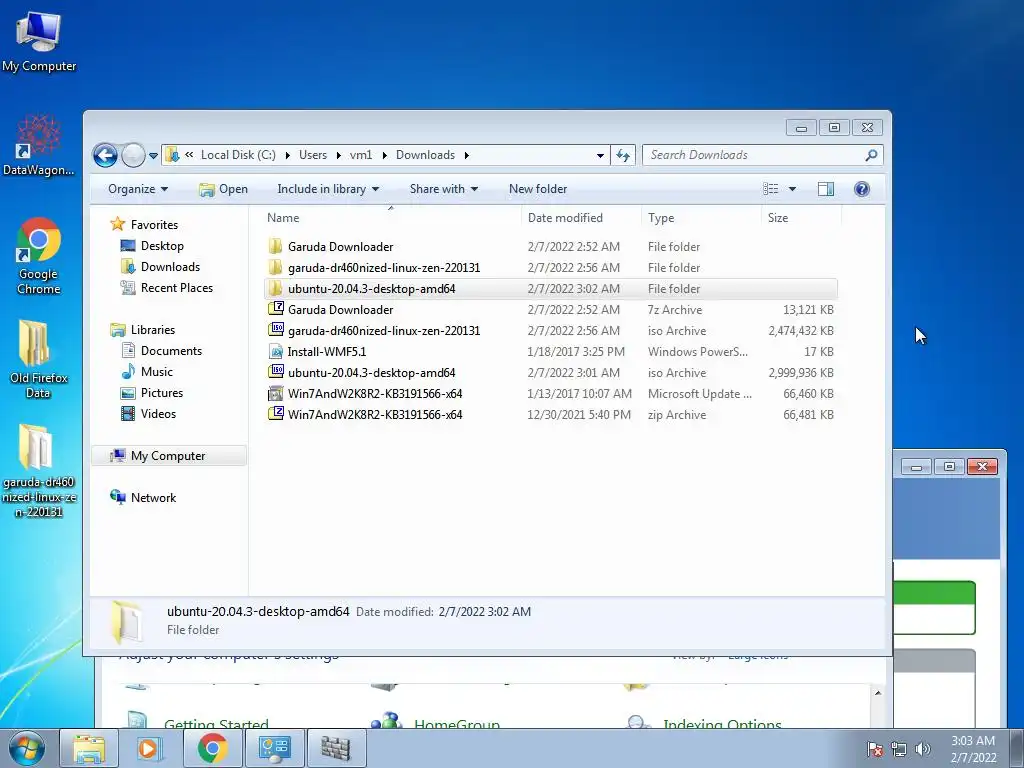Open the view options dropdown arrow
Image resolution: width=1024 pixels, height=768 pixels.
[792, 189]
